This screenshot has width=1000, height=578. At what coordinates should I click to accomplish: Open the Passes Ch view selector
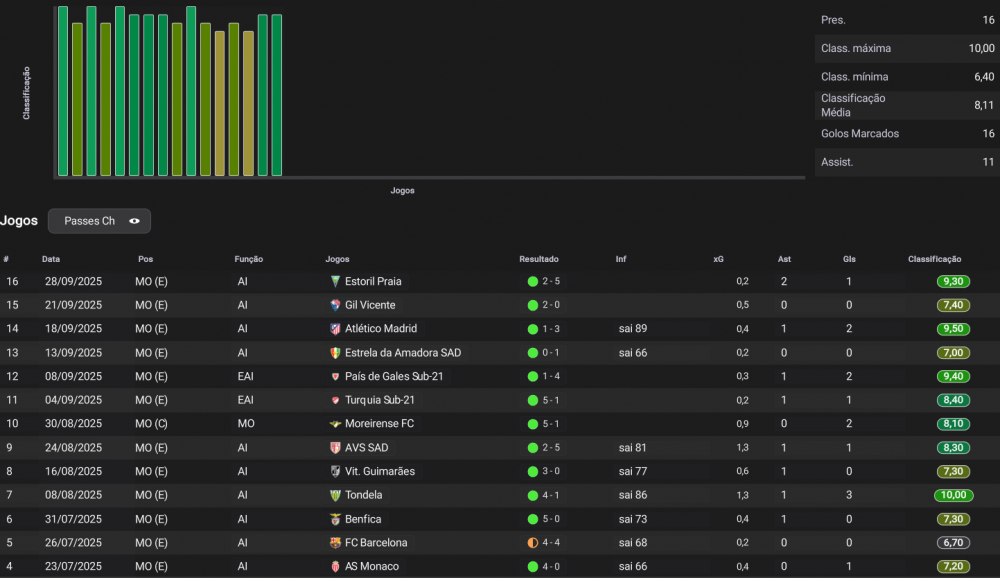point(99,221)
